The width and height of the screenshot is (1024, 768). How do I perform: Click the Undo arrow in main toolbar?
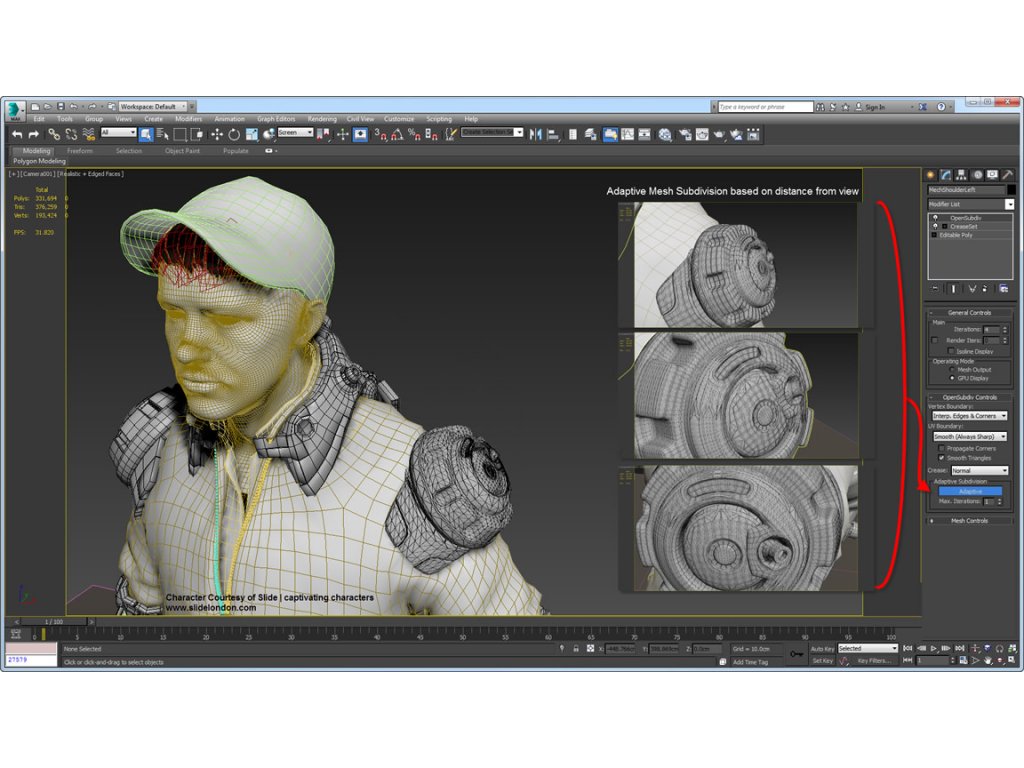[x=17, y=134]
